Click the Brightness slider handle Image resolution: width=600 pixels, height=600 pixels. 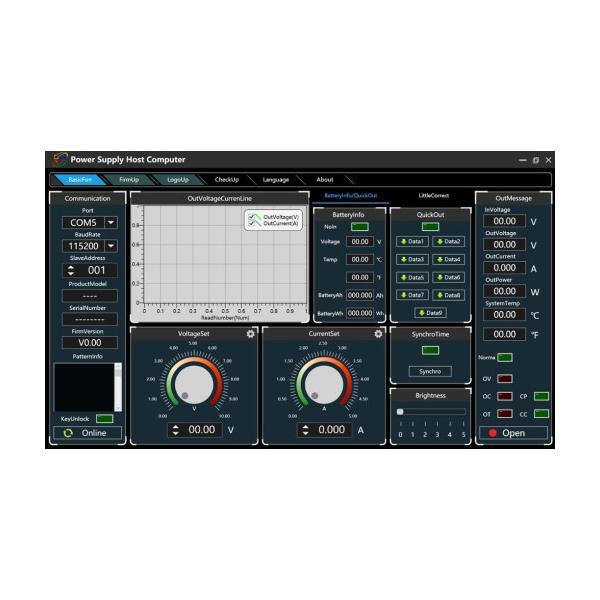coord(400,411)
